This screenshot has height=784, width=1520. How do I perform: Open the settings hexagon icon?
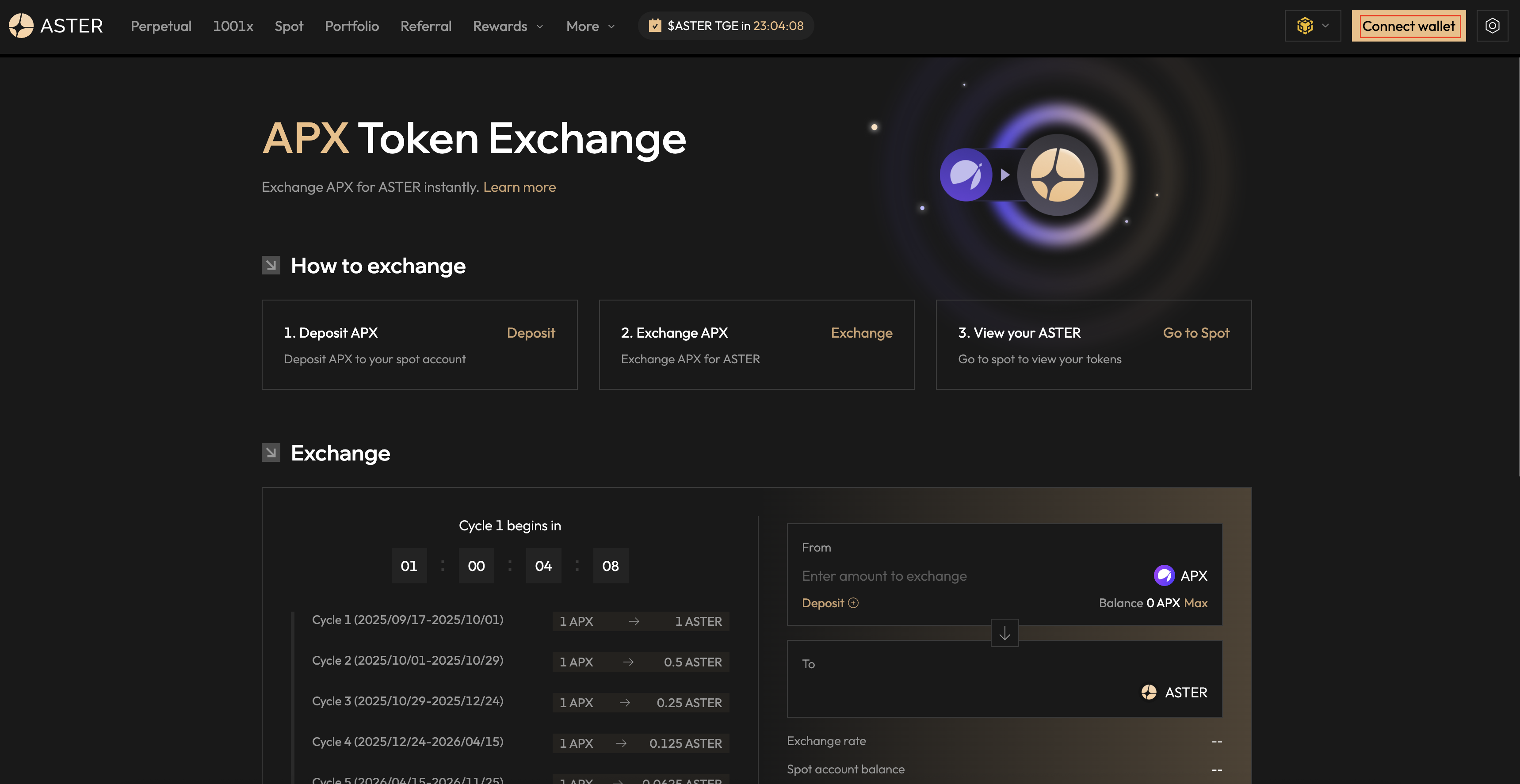(x=1492, y=26)
